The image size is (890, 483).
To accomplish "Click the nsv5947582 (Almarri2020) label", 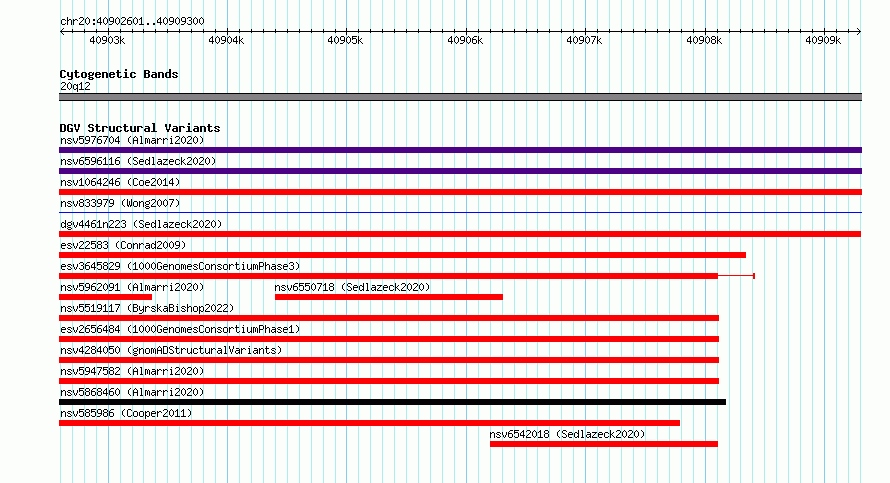I will [x=132, y=371].
